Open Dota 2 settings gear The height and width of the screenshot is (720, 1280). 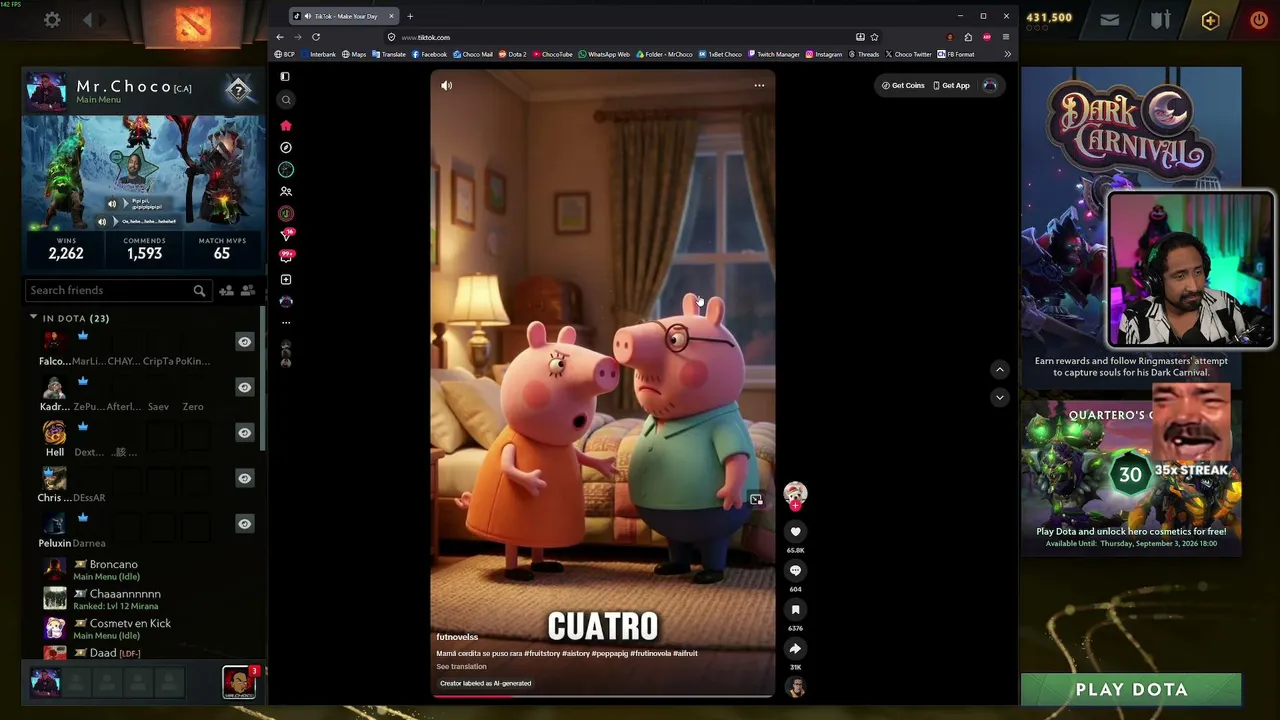pos(52,20)
